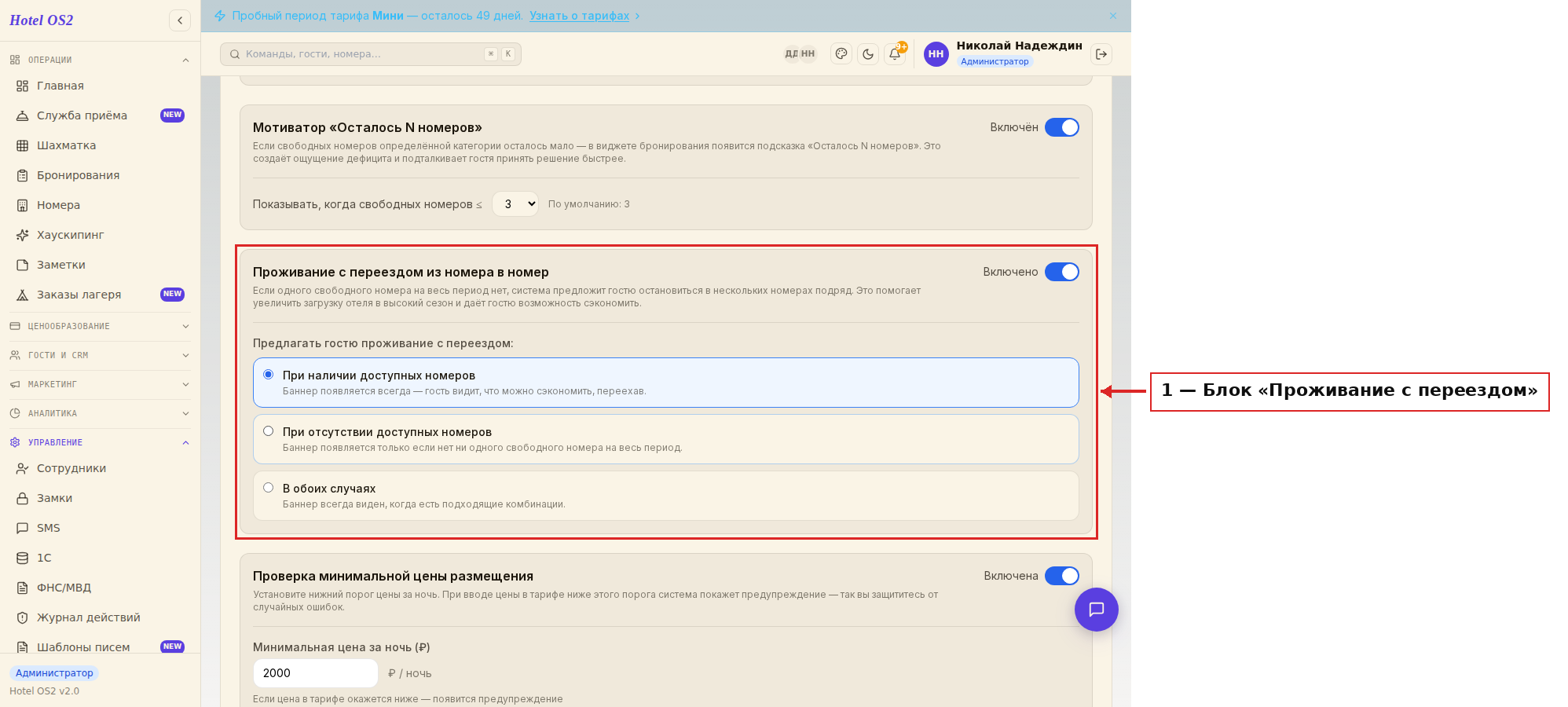This screenshot has width=1568, height=707.
Task: Click the text По умолчанию: 3
Action: pos(589,204)
